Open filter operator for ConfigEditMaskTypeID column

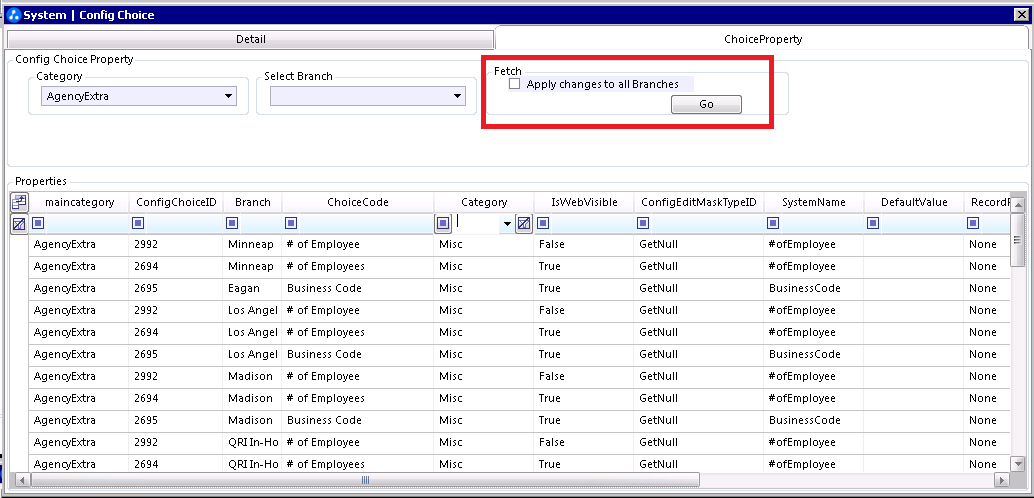point(643,224)
